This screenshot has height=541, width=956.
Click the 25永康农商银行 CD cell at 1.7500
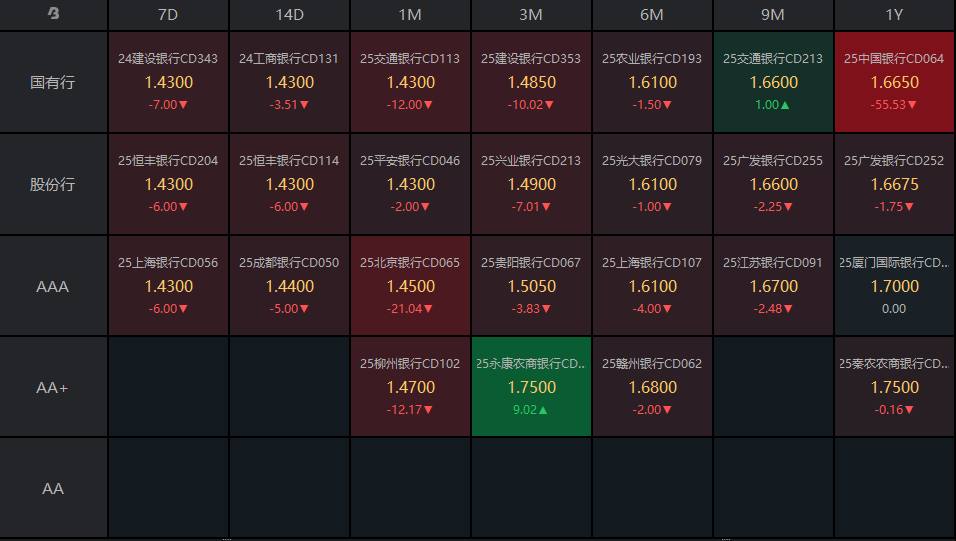click(x=531, y=387)
